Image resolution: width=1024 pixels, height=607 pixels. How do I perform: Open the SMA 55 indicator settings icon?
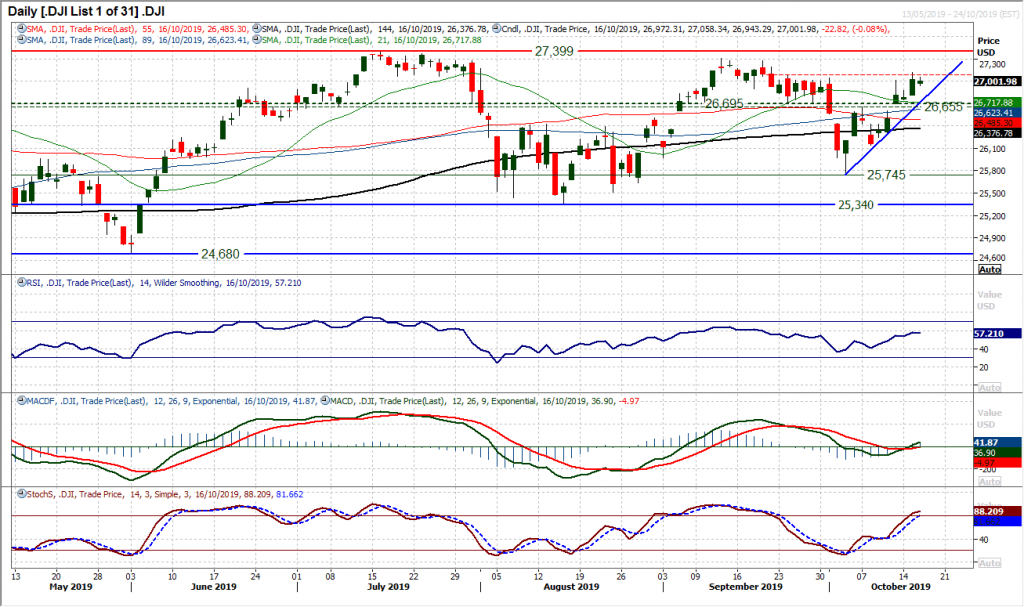[19, 29]
